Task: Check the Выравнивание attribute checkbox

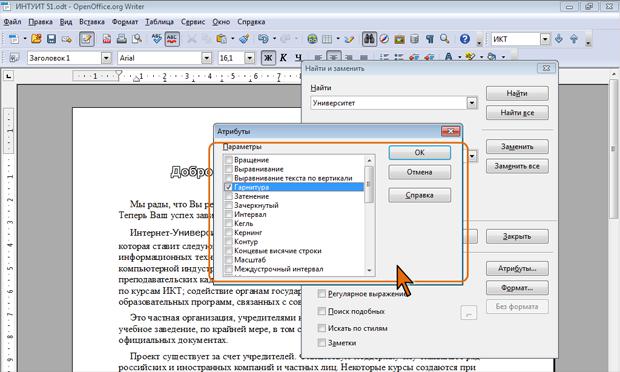Action: (229, 169)
